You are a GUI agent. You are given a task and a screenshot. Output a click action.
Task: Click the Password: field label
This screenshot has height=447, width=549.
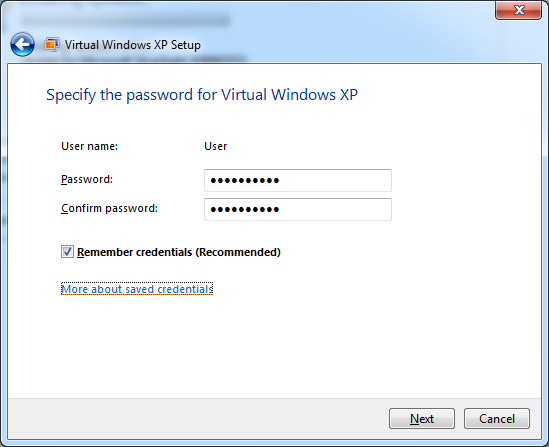(x=87, y=179)
